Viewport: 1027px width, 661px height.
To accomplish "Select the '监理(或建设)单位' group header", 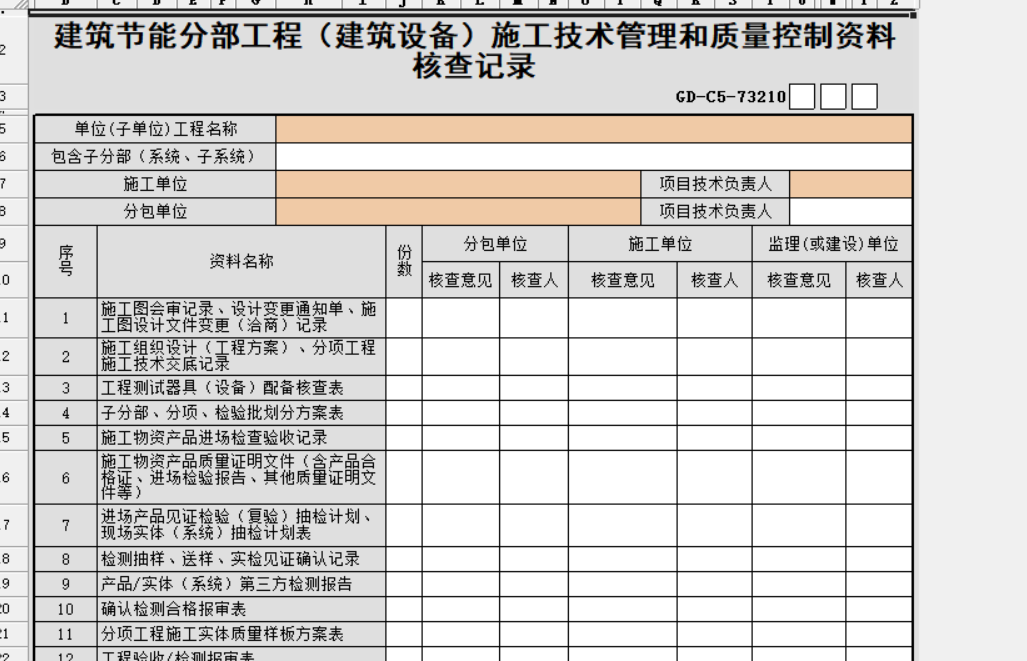I will pyautogui.click(x=832, y=244).
